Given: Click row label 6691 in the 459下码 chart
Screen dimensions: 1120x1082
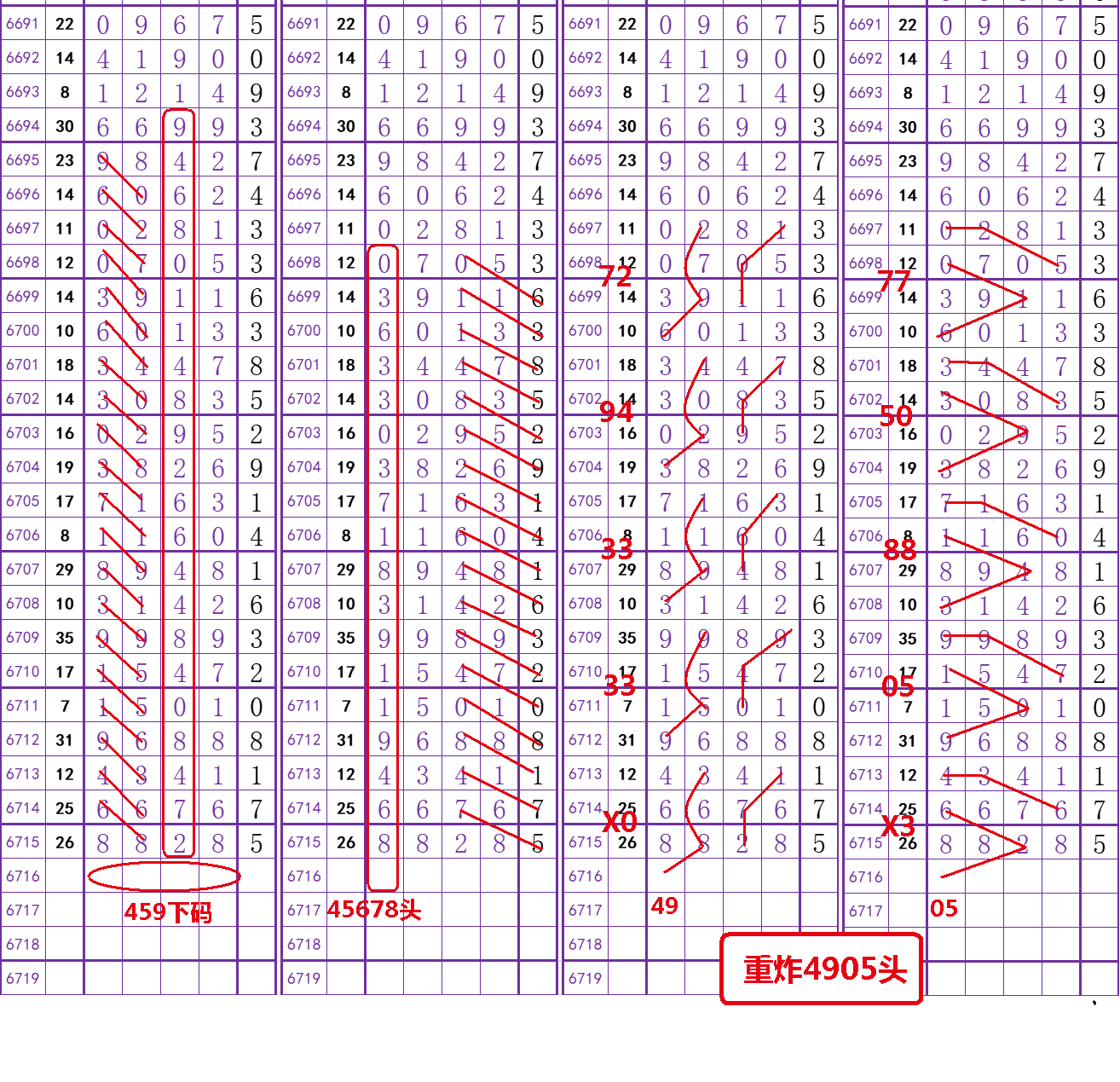Looking at the screenshot, I should 23,23.
